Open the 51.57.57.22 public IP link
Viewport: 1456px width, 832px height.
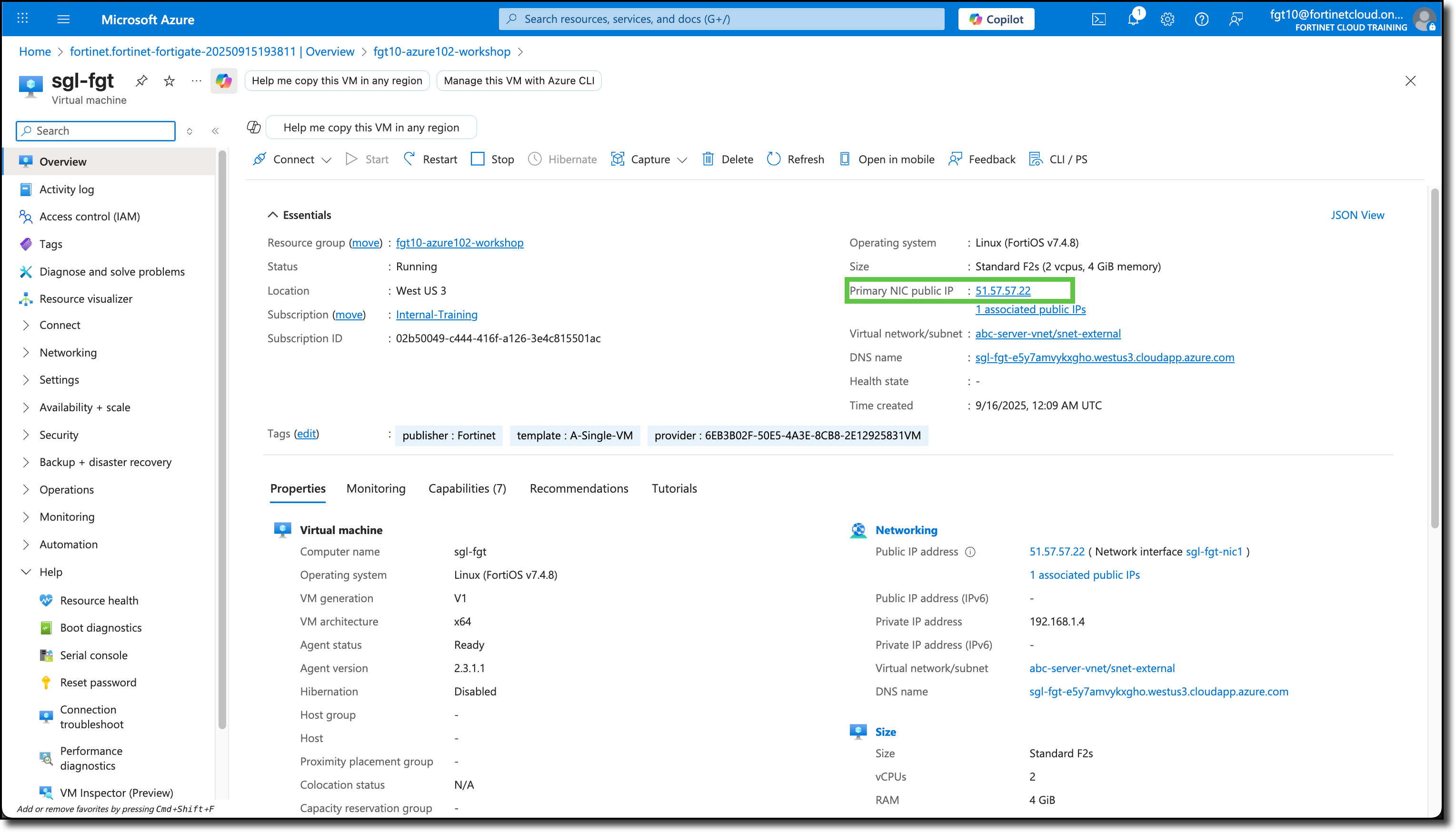(x=1003, y=290)
